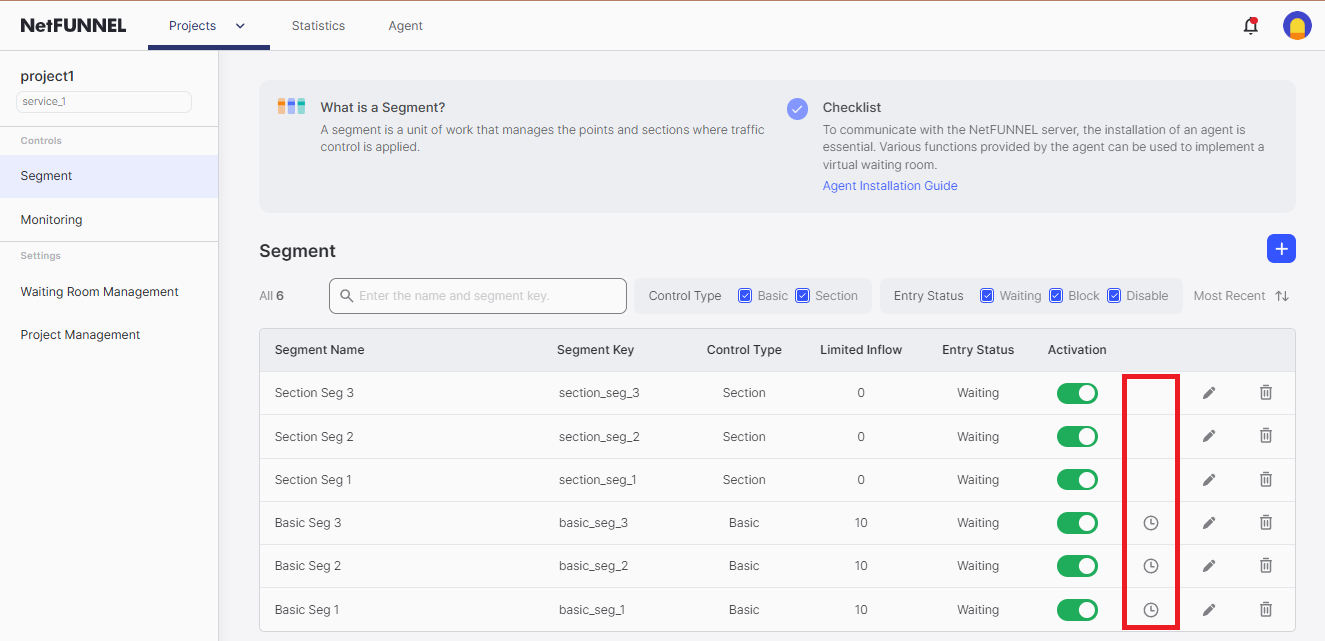This screenshot has height=641, width=1325.
Task: Uncheck the Block entry status checkbox
Action: tap(1056, 296)
